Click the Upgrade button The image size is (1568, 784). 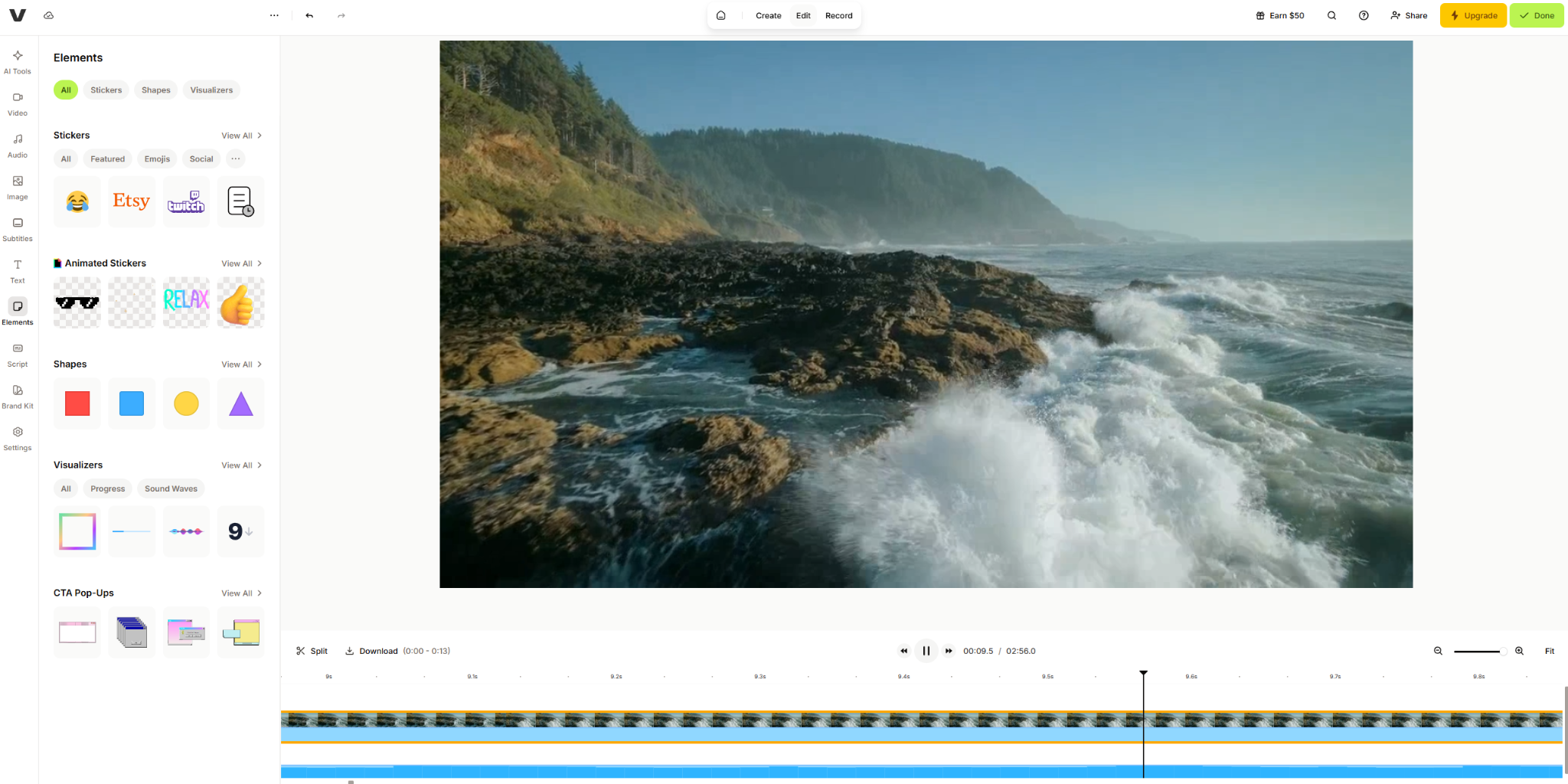[1473, 15]
